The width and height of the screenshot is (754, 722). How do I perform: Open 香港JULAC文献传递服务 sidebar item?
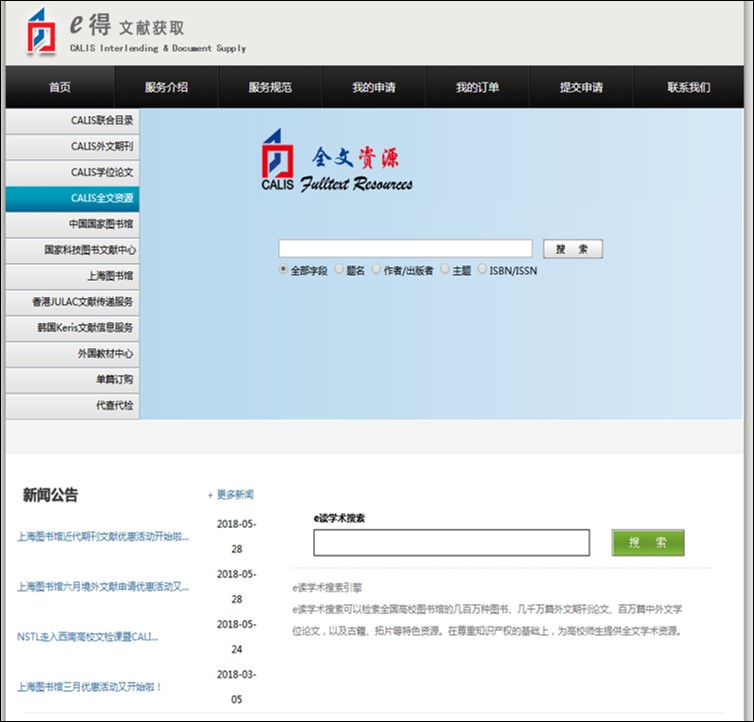click(x=73, y=303)
